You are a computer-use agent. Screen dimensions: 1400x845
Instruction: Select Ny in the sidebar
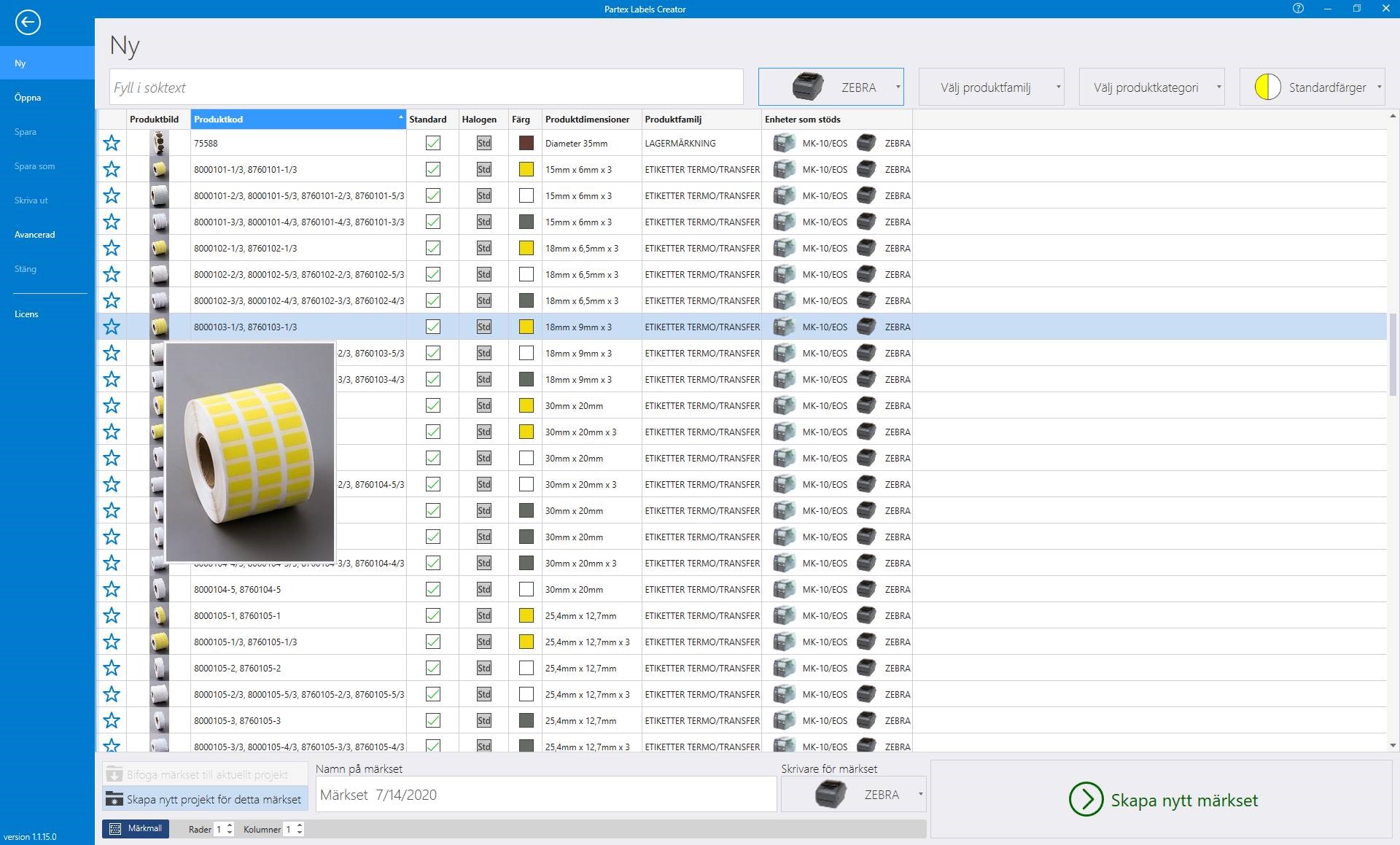pyautogui.click(x=47, y=63)
